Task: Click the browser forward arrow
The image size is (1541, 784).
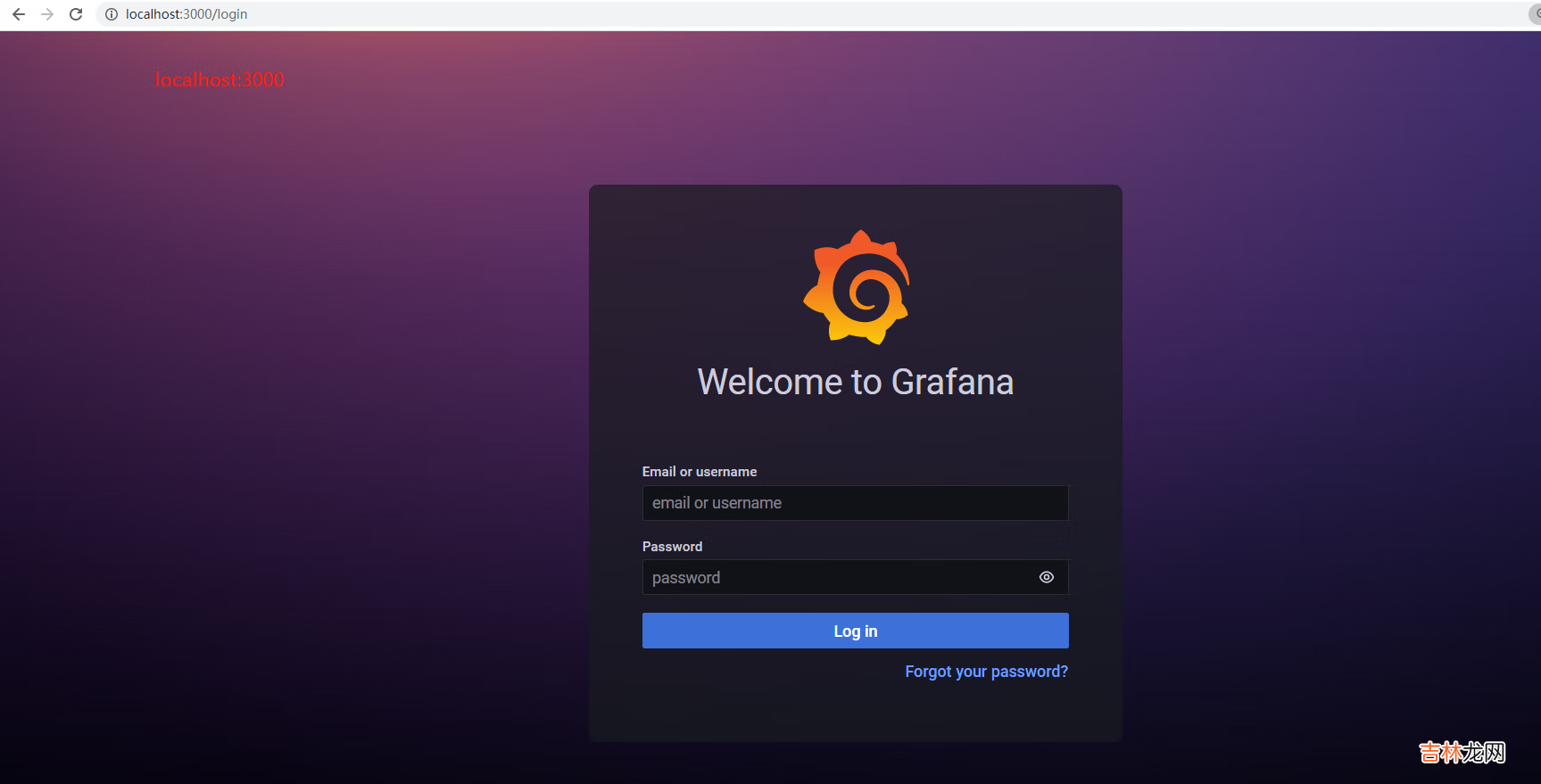Action: [47, 14]
